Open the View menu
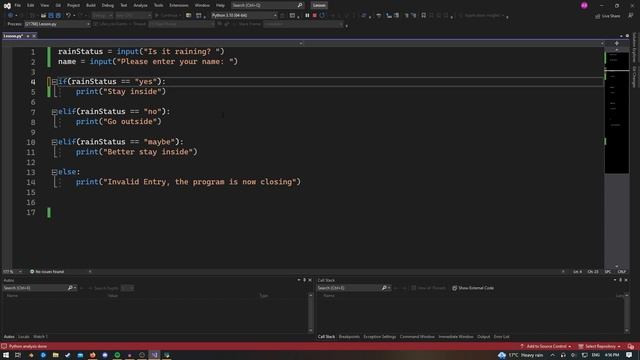Viewport: 640px width, 360px height. click(44, 5)
